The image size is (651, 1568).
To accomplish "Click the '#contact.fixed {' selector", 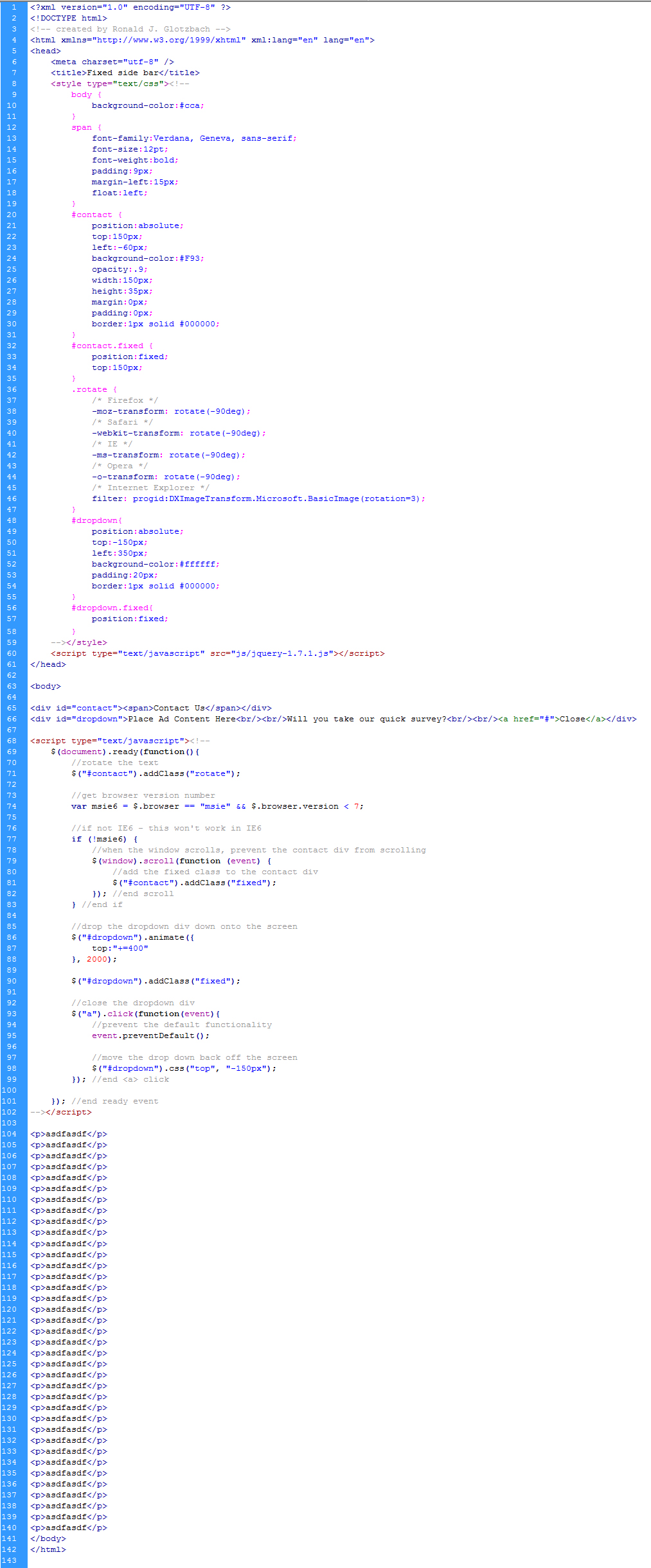I will pos(112,346).
